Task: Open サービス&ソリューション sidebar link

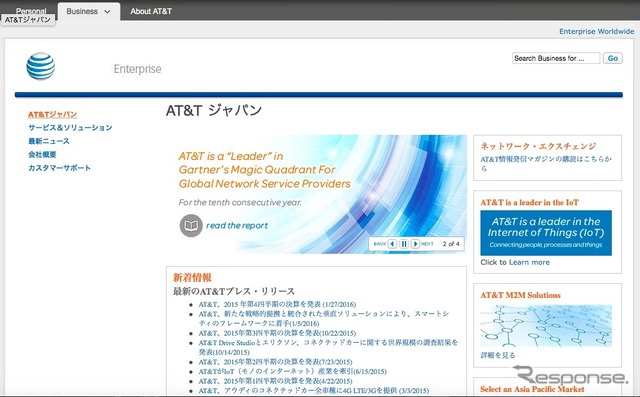Action: (x=70, y=128)
